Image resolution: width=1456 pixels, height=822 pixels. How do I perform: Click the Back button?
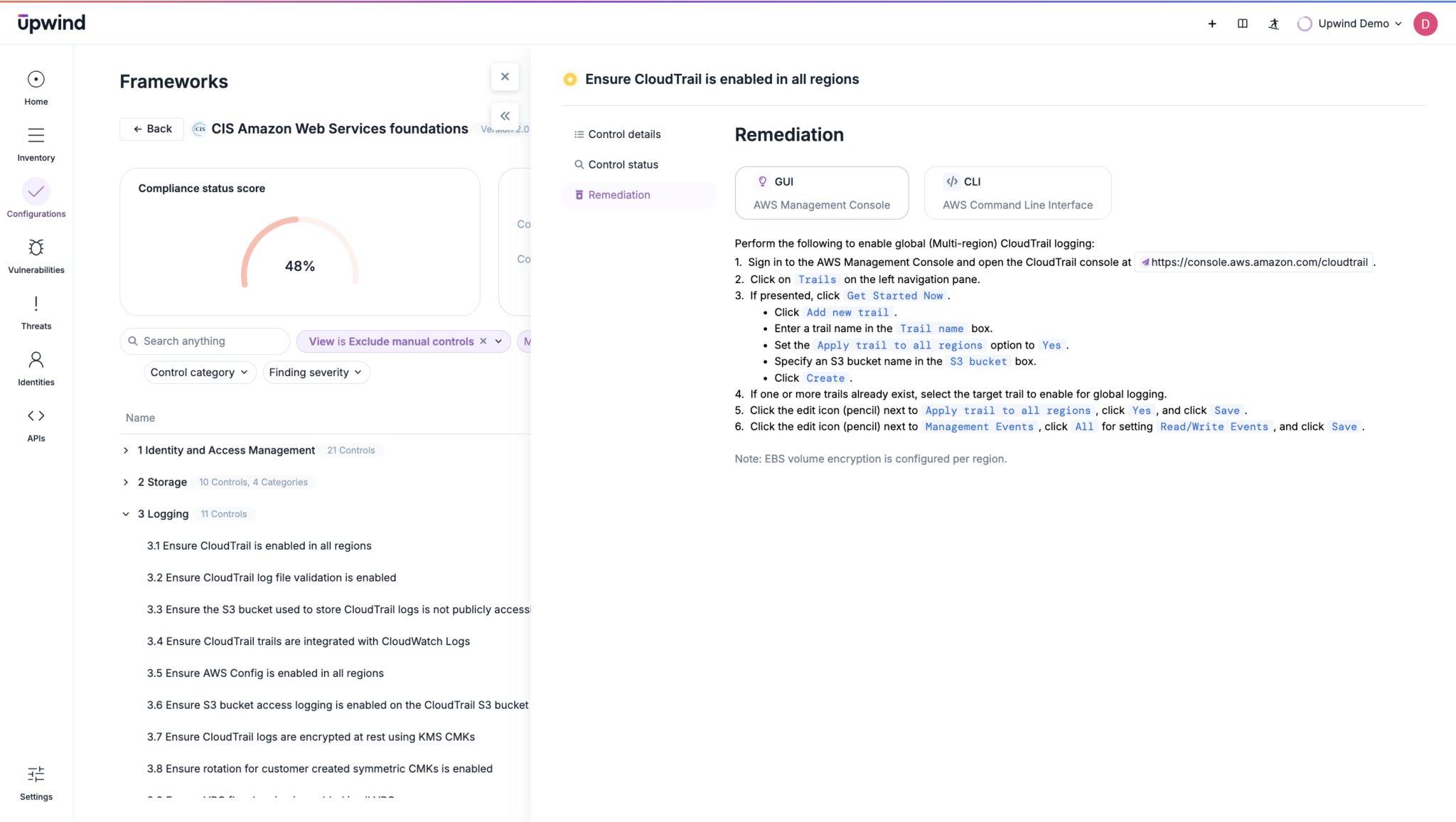coord(152,129)
